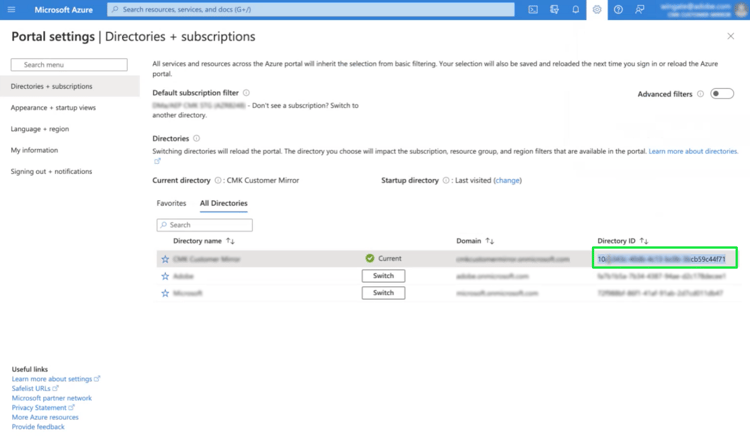Click Switch button in third directory row
Image resolution: width=750 pixels, height=448 pixels.
pyautogui.click(x=383, y=293)
